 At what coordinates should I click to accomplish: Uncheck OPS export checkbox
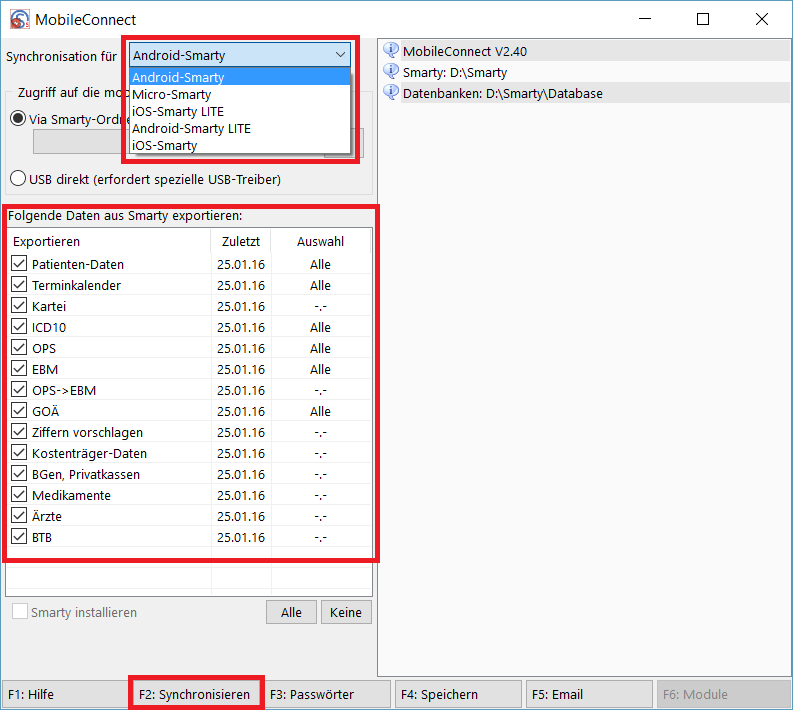click(19, 347)
